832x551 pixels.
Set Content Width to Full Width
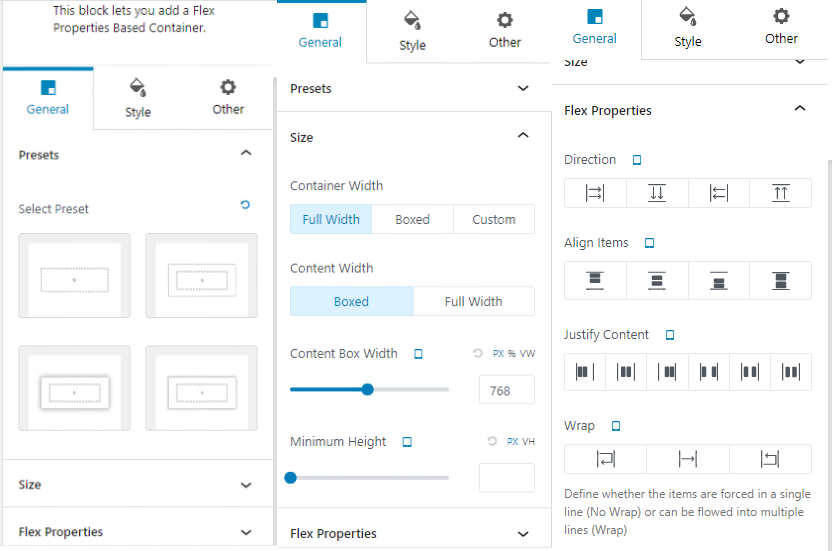[473, 302]
